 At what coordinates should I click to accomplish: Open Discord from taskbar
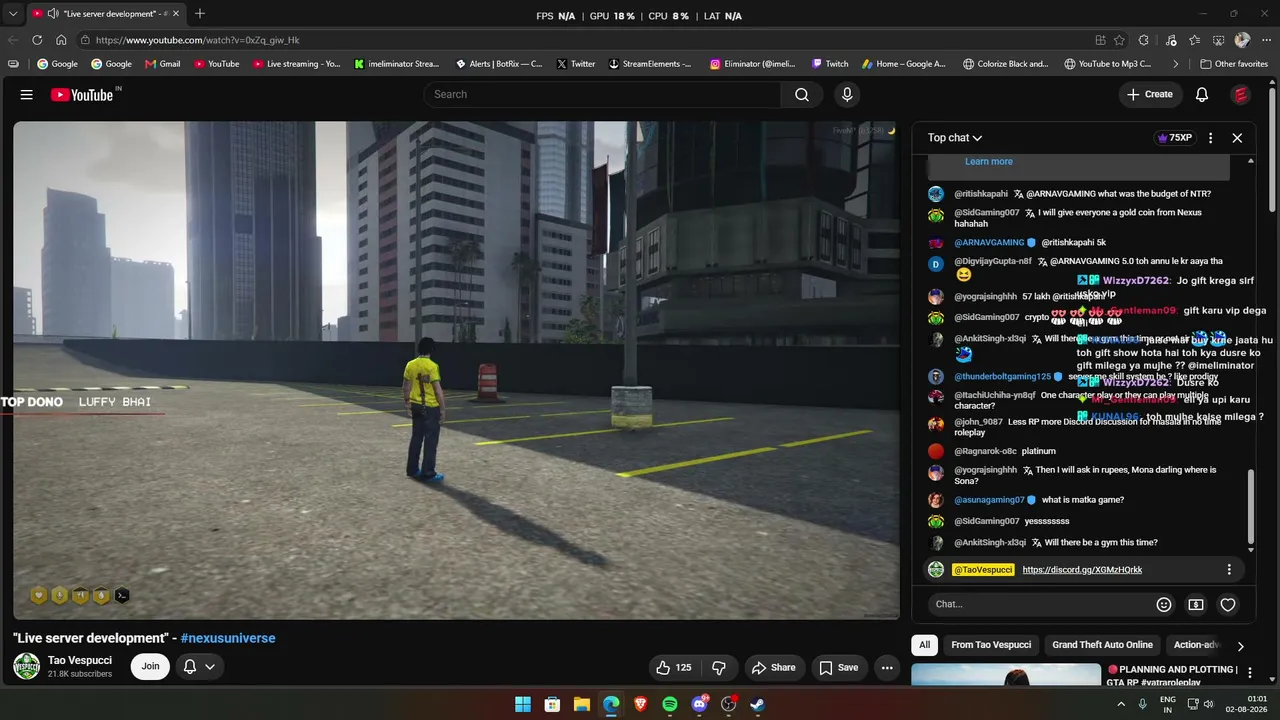[700, 704]
